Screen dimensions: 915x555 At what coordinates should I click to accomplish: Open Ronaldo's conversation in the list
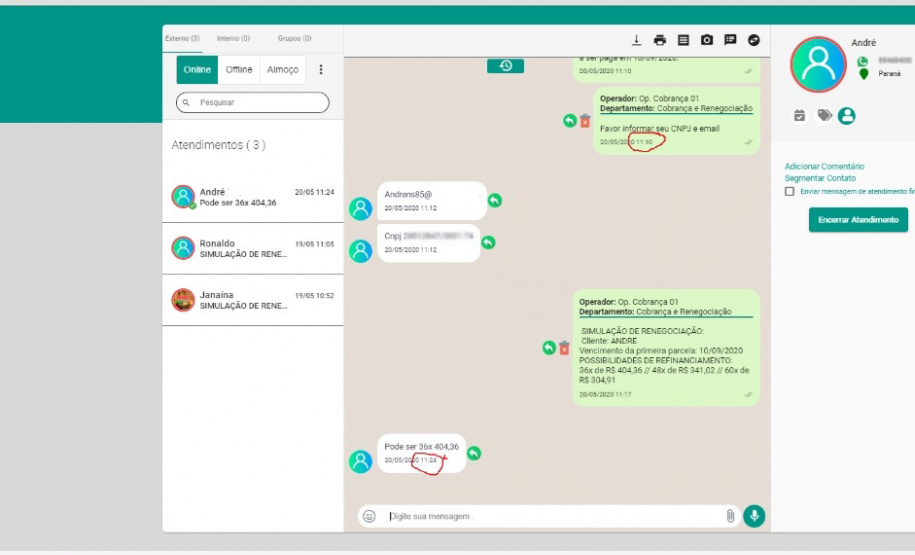coord(253,249)
